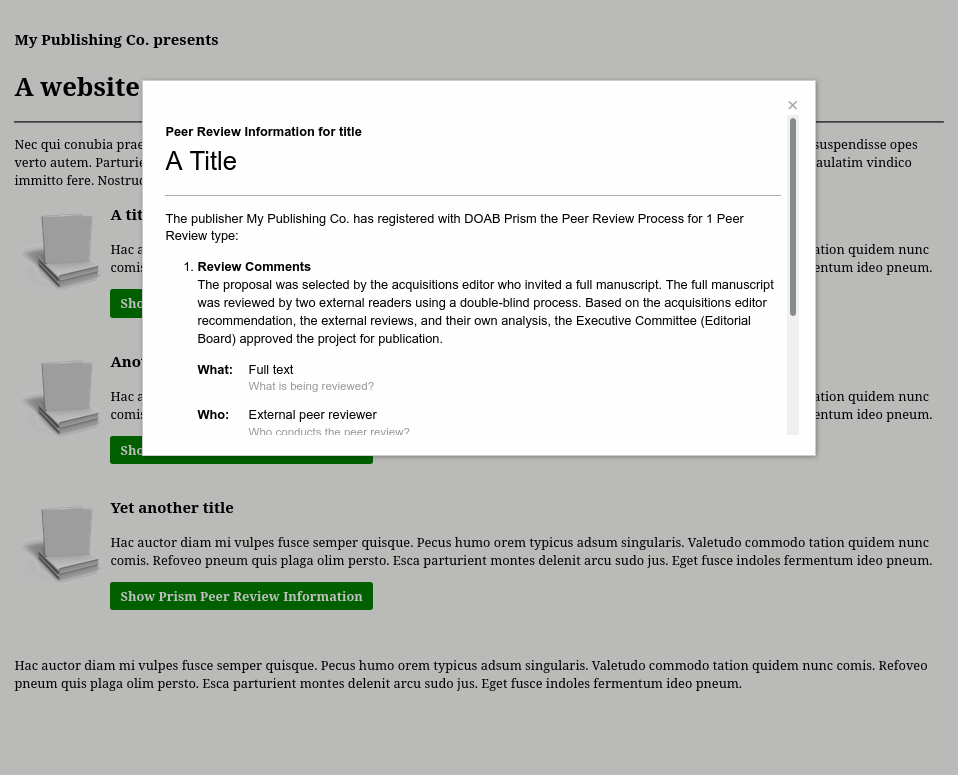Click the 'Who:' label
This screenshot has height=775, width=958.
[x=213, y=415]
